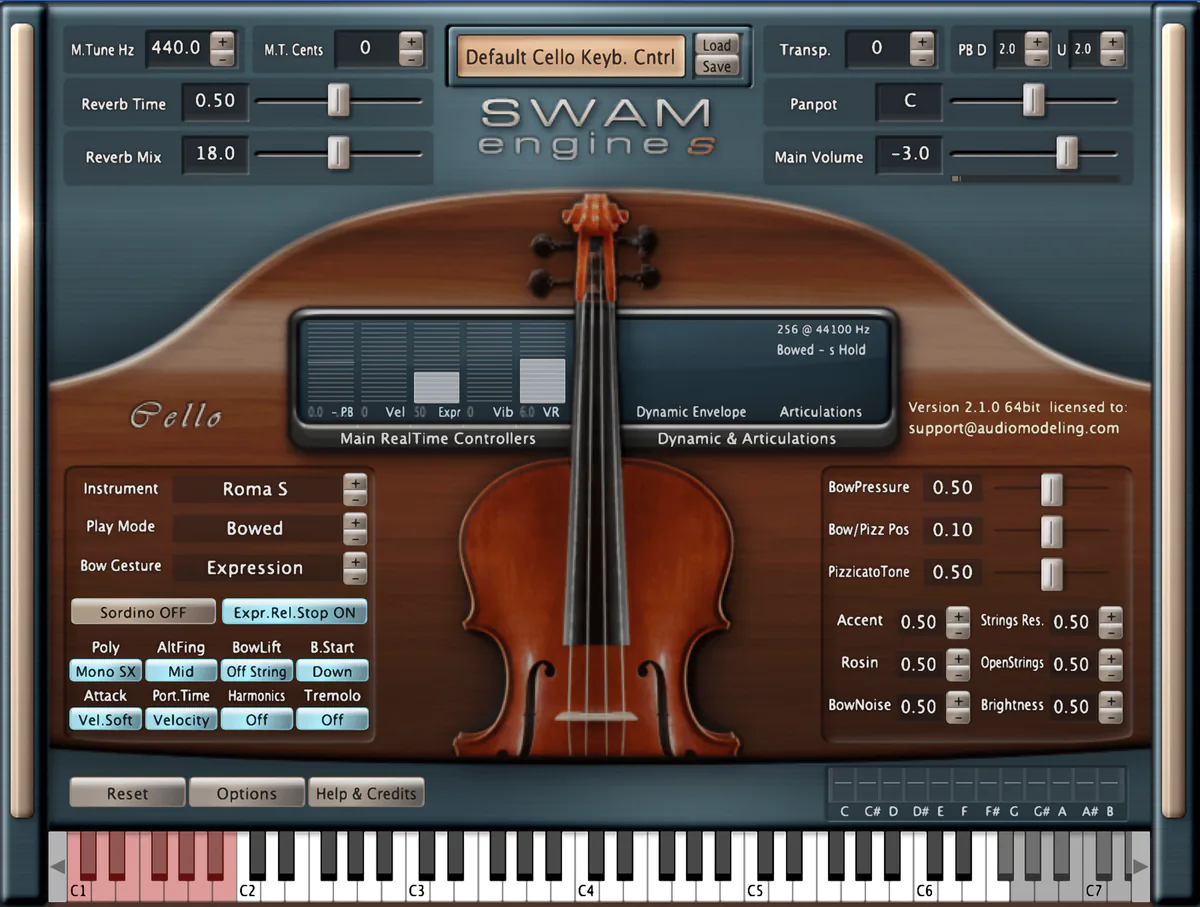Adjust the Reverb Time slider handle
Screen dimensions: 1200x907
click(339, 101)
